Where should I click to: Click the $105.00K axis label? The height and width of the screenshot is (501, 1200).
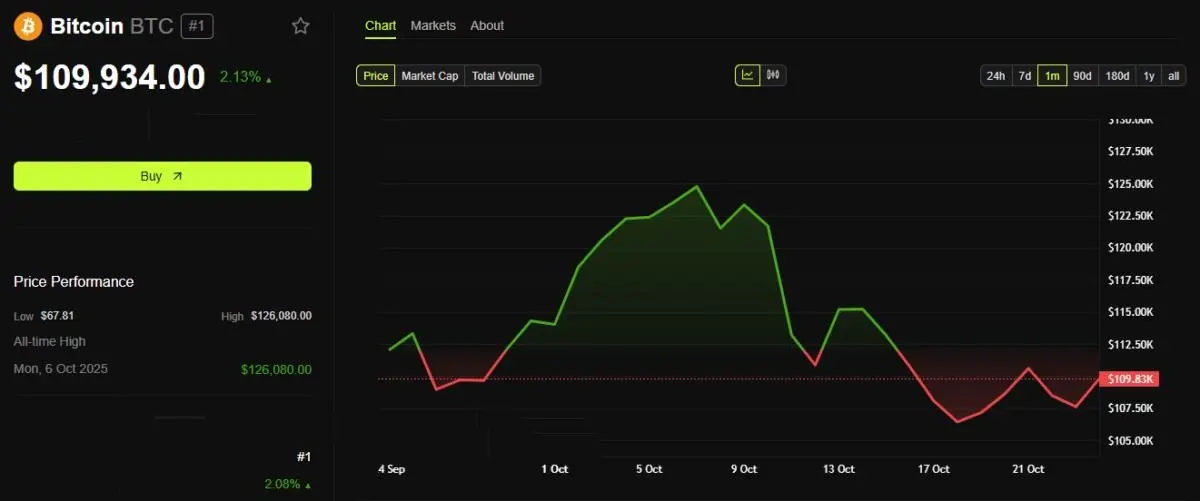point(1131,441)
